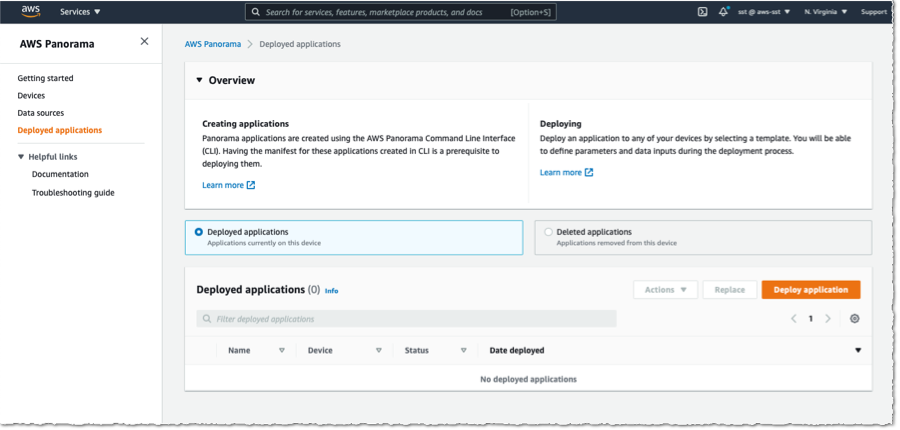Sort by Date deployed column arrow

coord(858,350)
